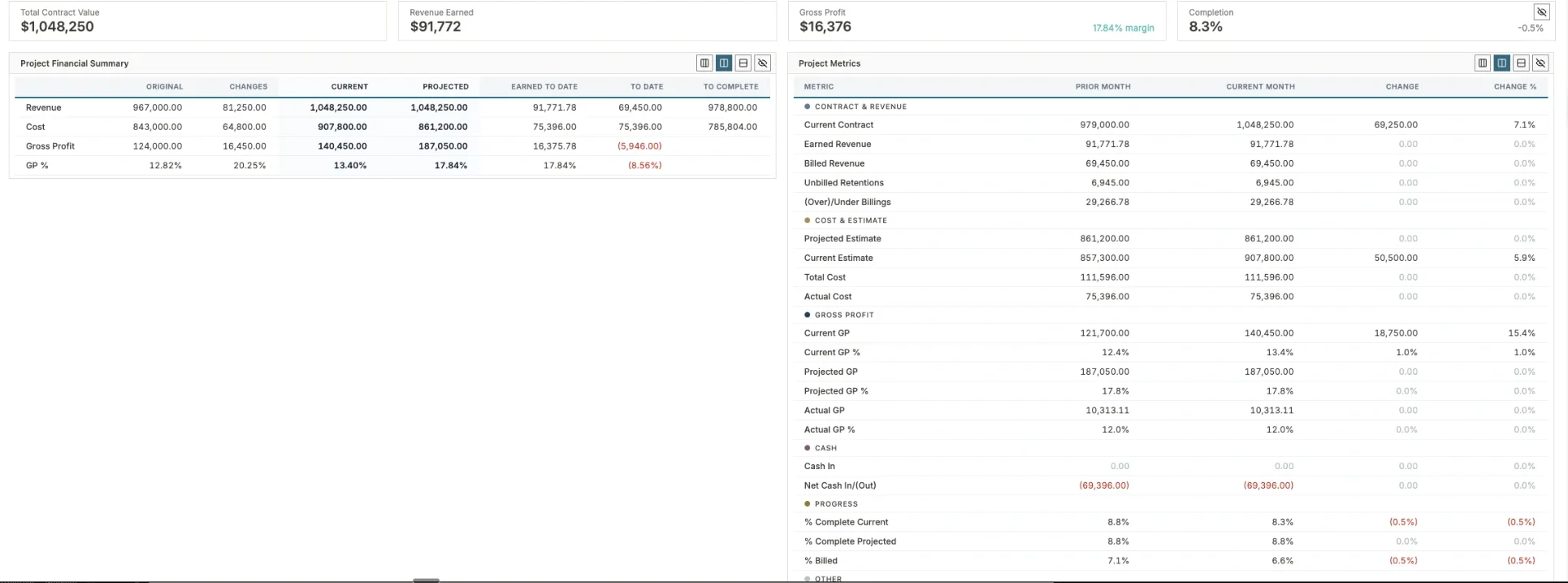
Task: Click the CURRENT MONTH column header
Action: click(x=1260, y=86)
